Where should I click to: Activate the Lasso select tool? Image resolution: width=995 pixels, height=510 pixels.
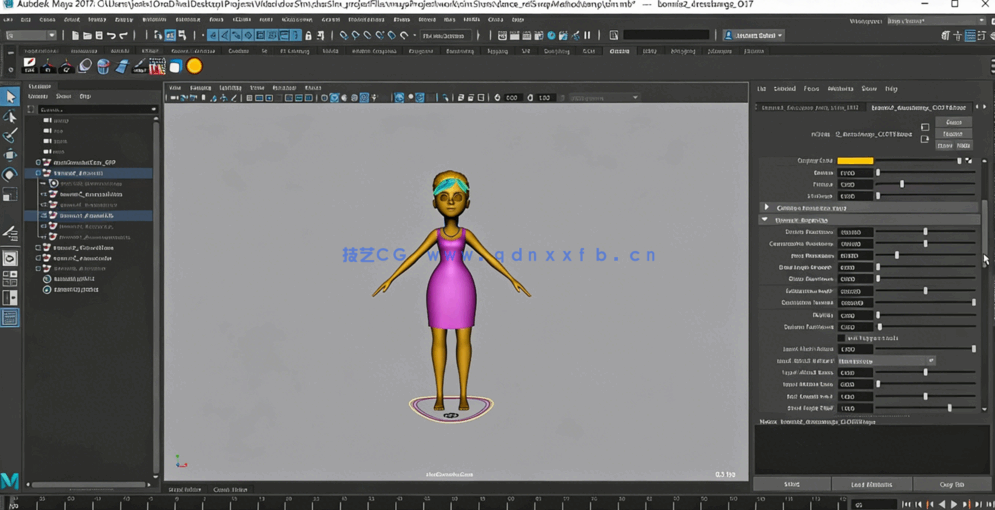pyautogui.click(x=10, y=116)
